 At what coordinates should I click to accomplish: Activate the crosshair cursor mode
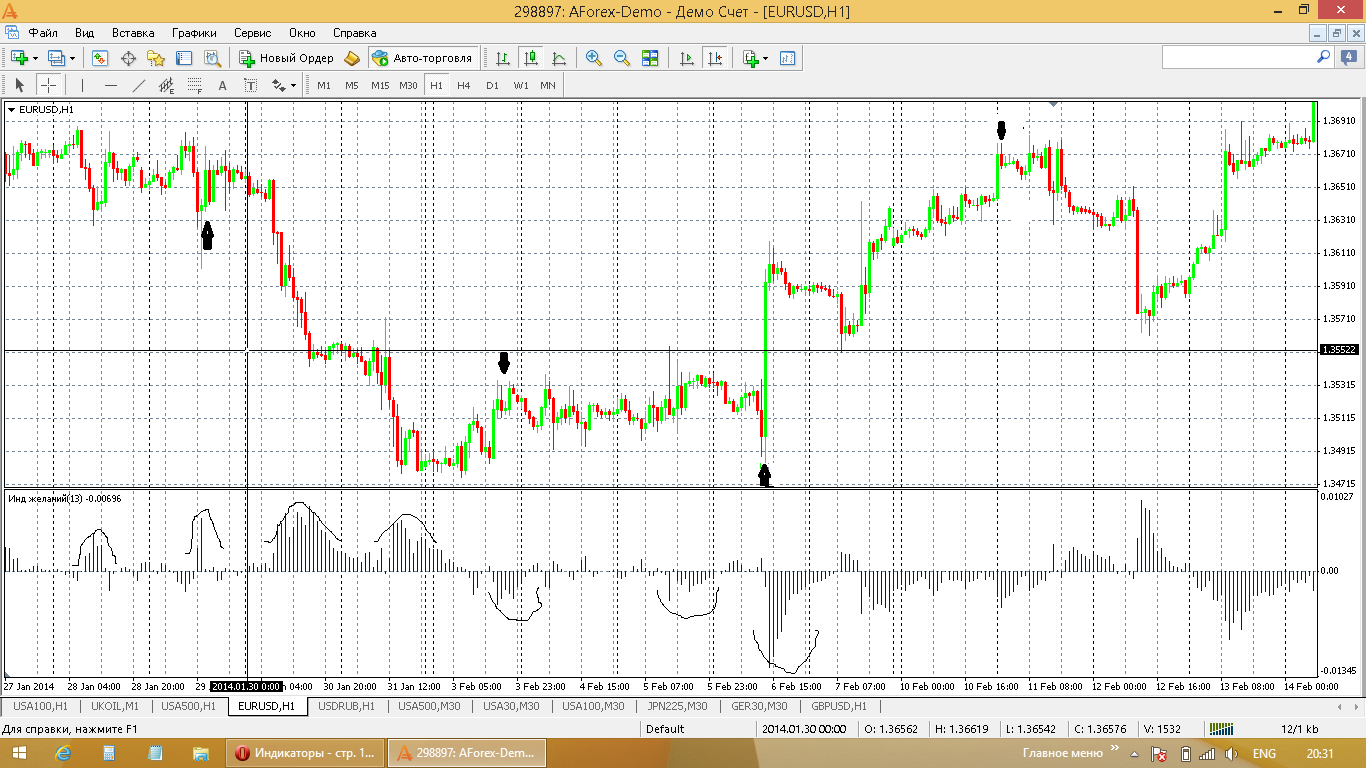pos(47,85)
